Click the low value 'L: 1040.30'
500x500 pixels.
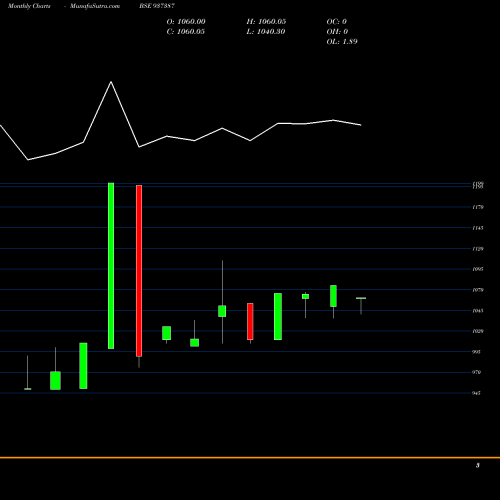pos(266,32)
